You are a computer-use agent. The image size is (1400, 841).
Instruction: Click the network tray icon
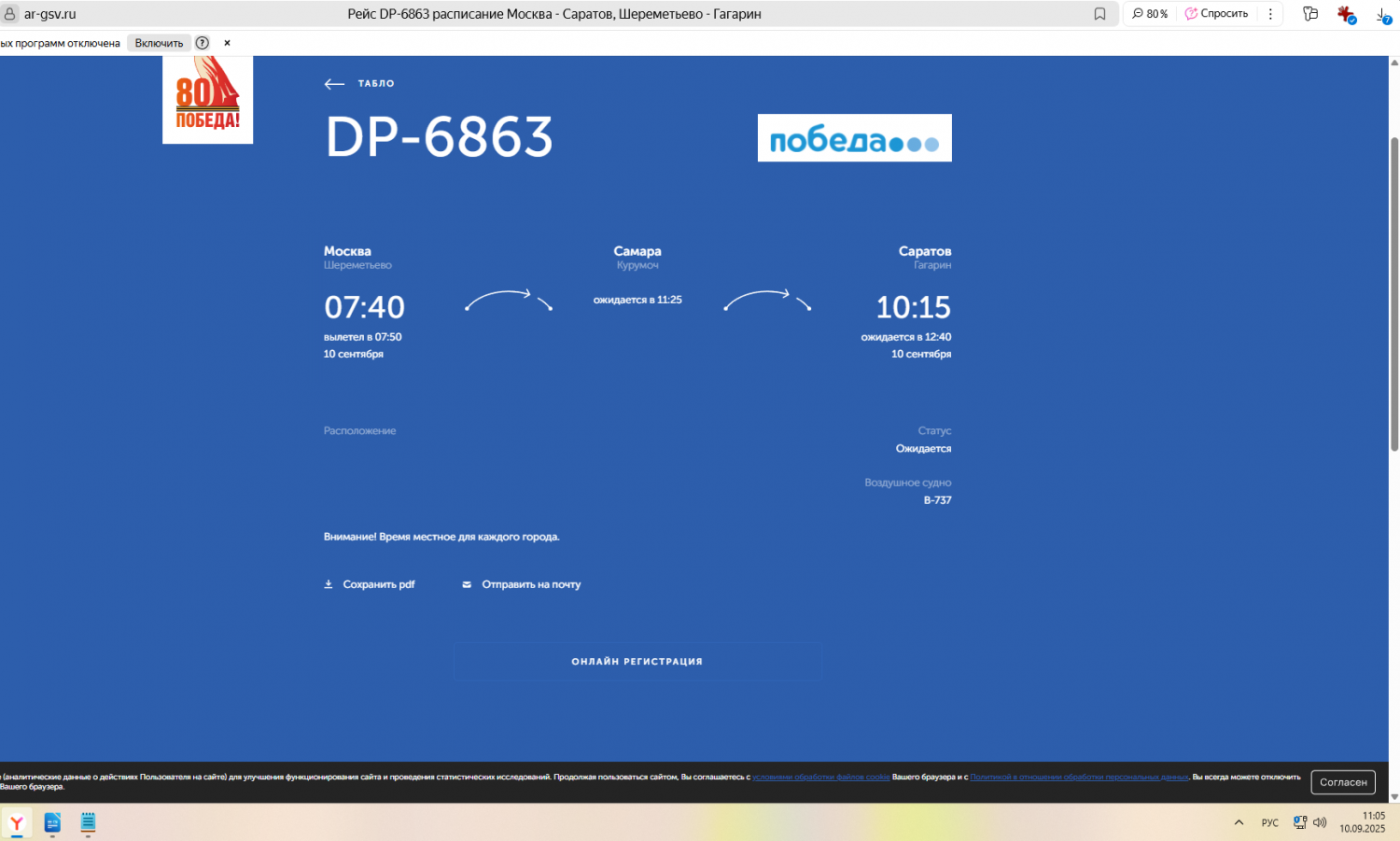tap(1299, 822)
